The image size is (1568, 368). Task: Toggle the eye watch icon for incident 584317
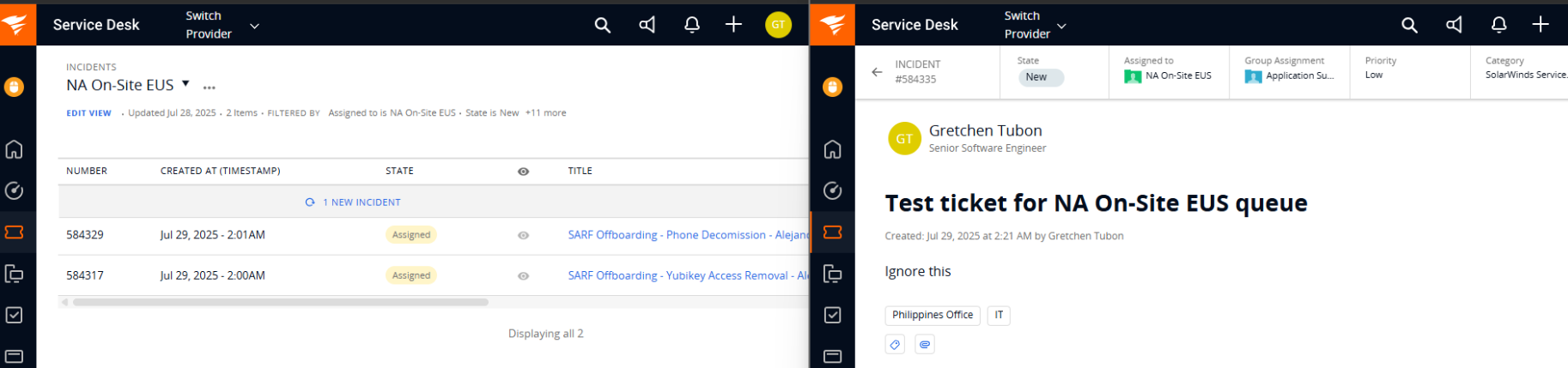pyautogui.click(x=523, y=276)
